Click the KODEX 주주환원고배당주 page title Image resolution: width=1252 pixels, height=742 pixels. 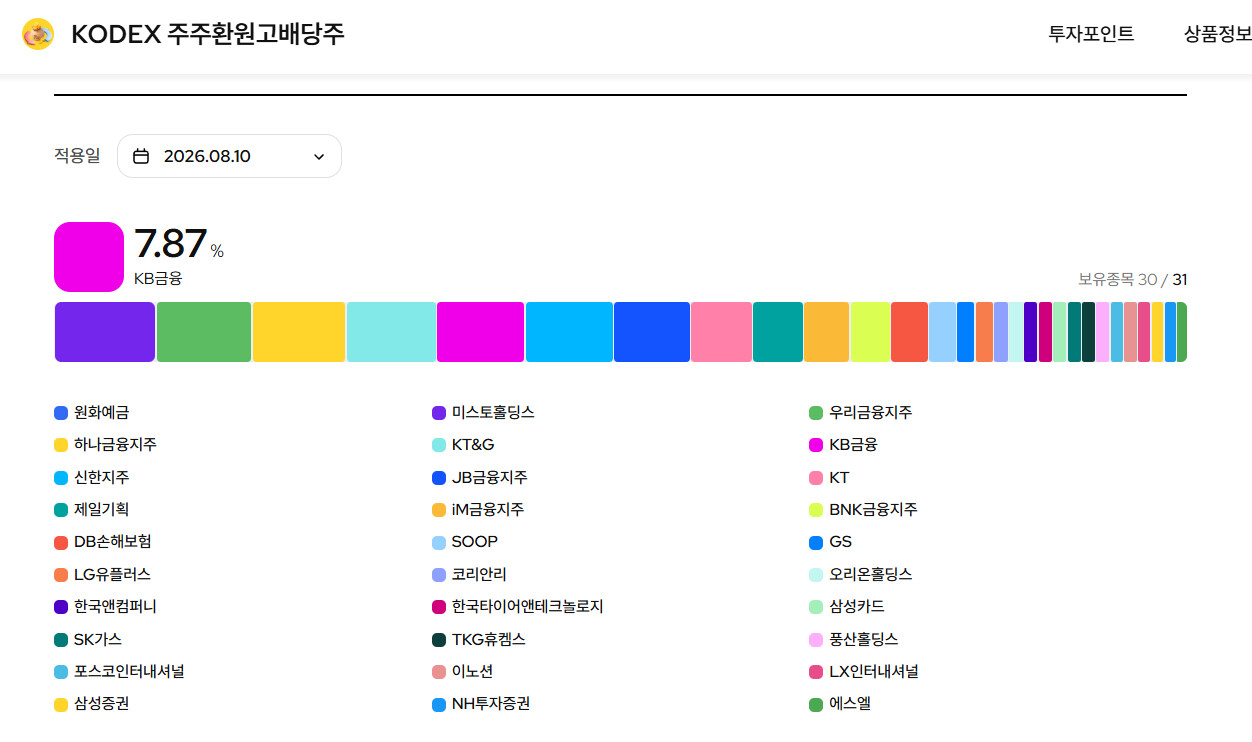pyautogui.click(x=208, y=33)
